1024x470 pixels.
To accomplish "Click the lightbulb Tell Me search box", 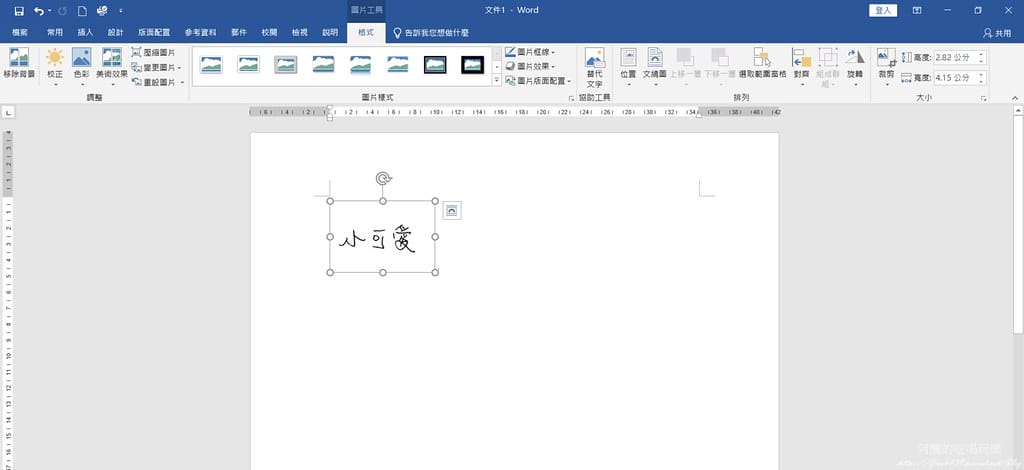I will (430, 33).
